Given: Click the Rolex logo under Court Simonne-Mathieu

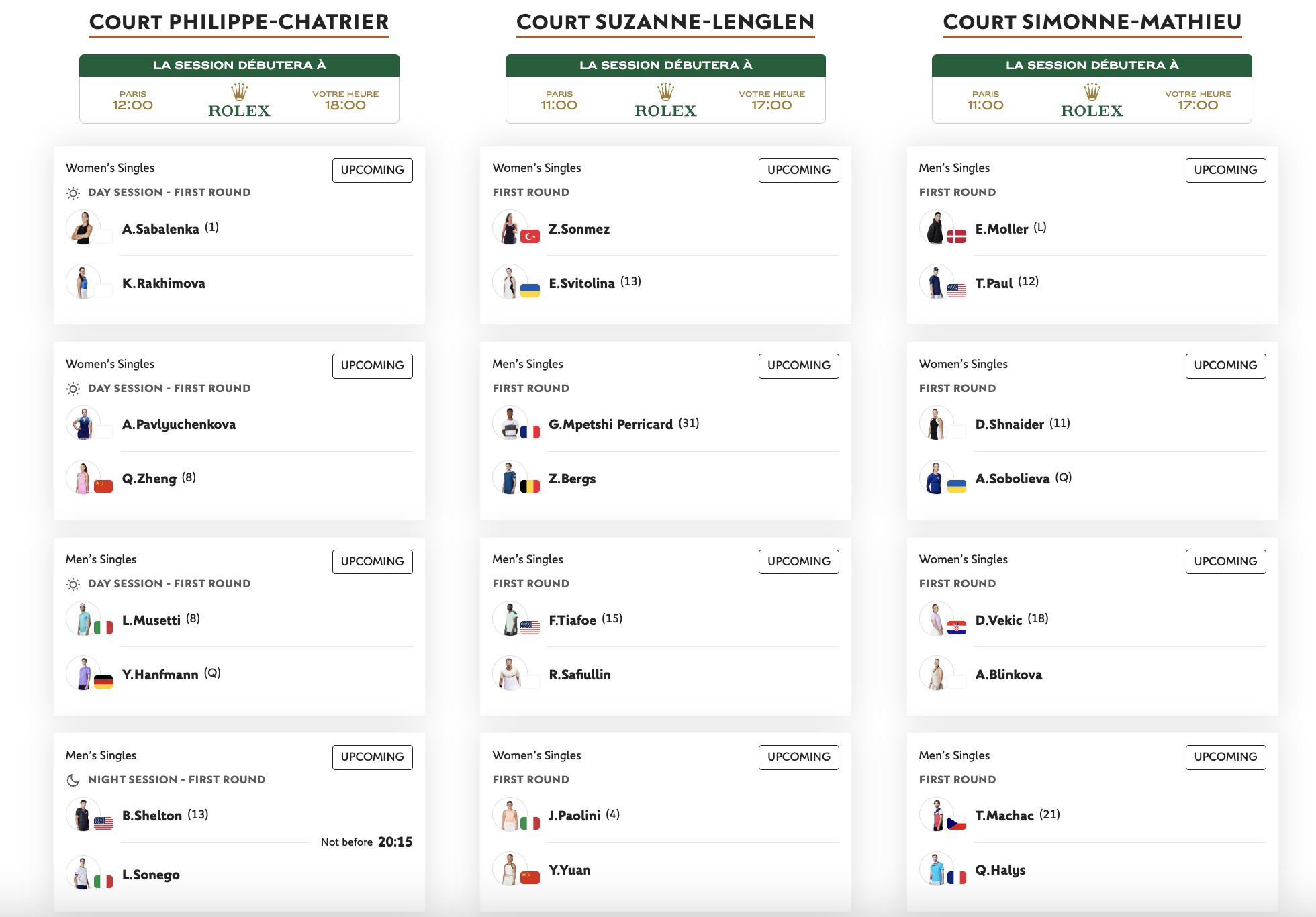Looking at the screenshot, I should (x=1092, y=101).
